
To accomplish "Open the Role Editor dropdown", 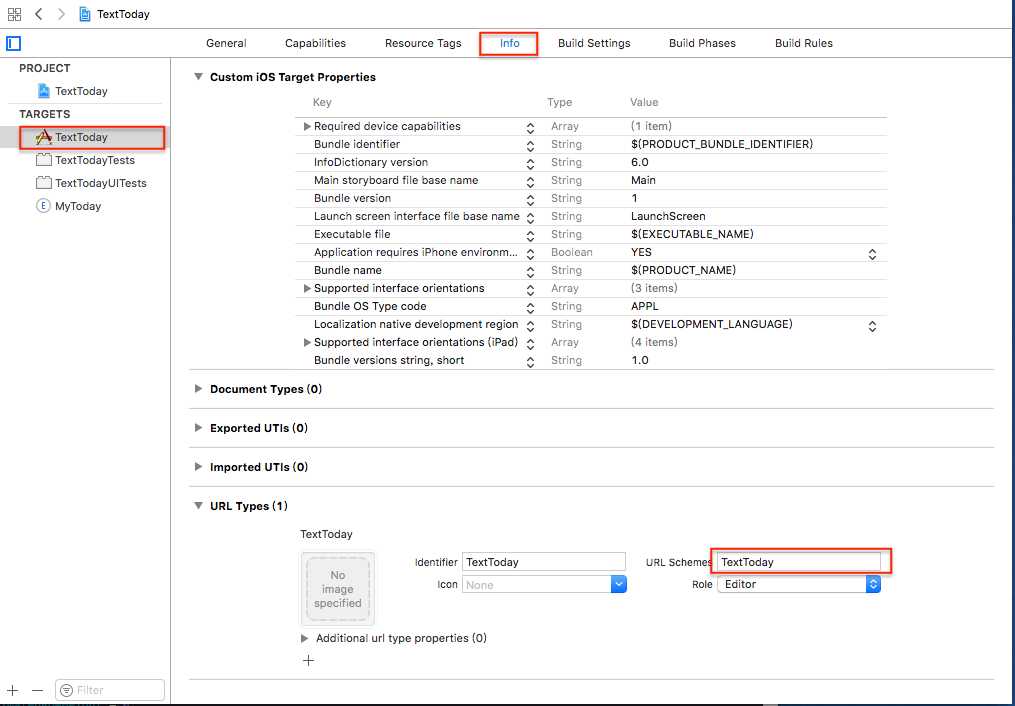I will (799, 584).
